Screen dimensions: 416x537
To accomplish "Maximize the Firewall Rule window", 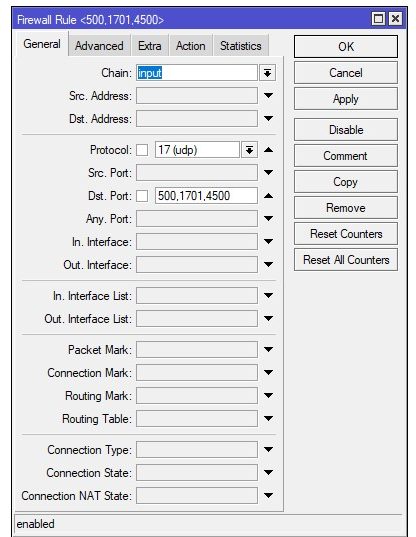I will click(378, 18).
